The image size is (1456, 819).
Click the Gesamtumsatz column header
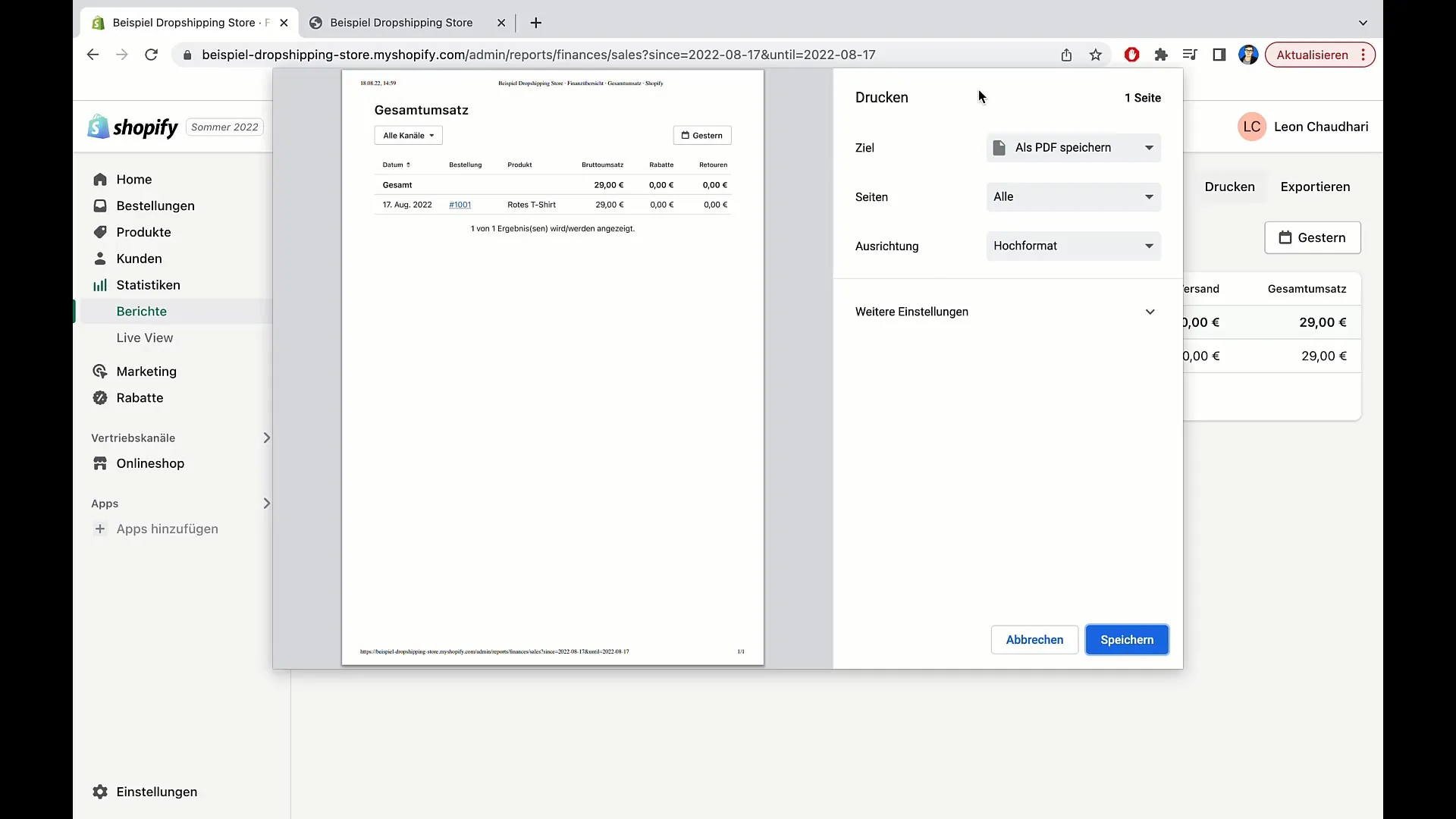[1307, 289]
